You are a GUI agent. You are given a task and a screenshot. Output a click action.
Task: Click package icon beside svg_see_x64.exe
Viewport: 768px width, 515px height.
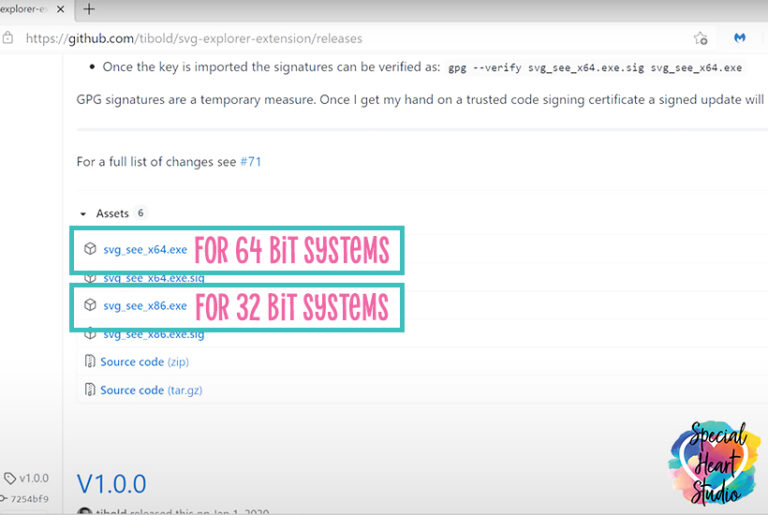(x=90, y=249)
